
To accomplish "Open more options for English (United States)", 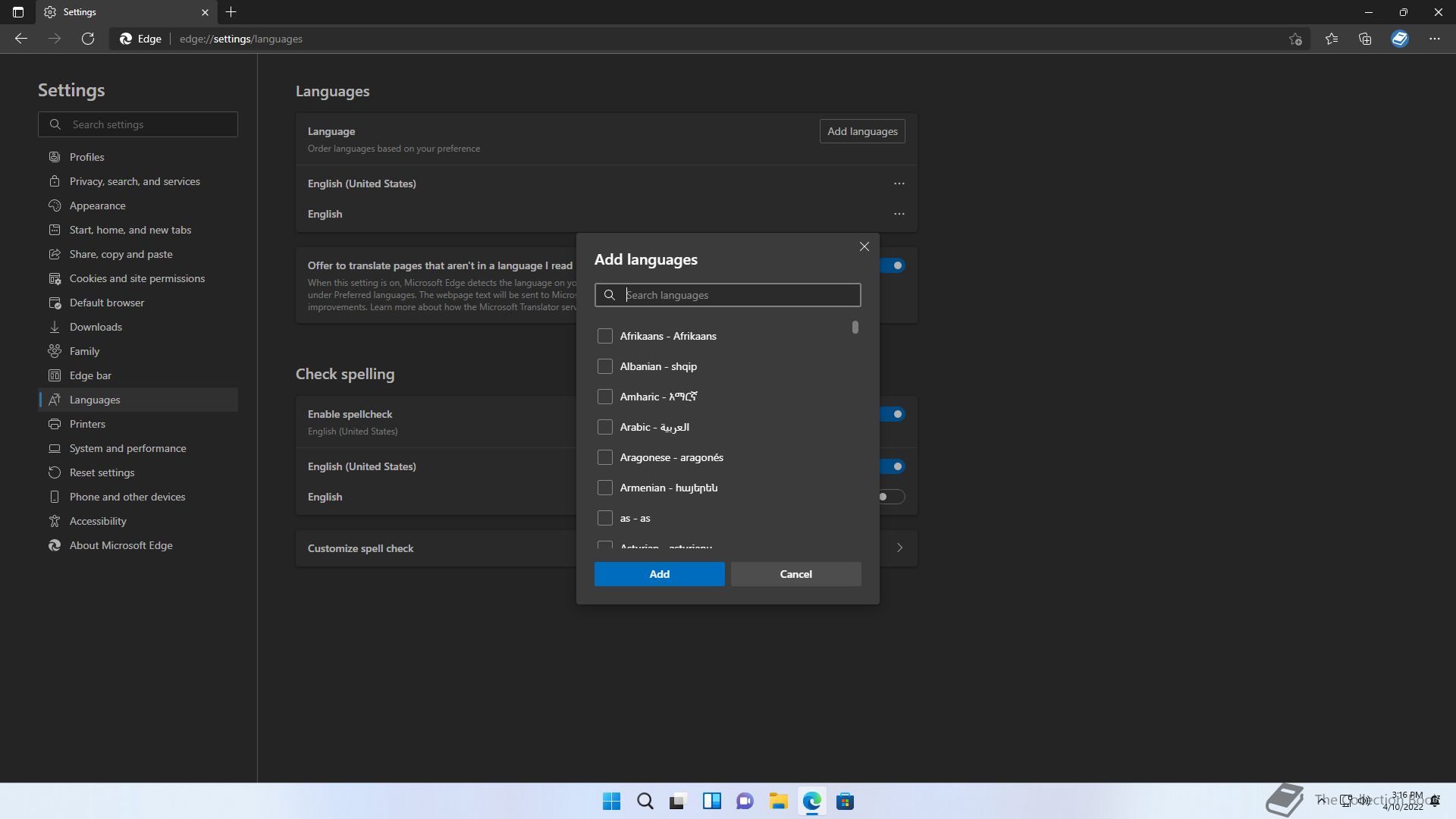I will click(x=899, y=184).
